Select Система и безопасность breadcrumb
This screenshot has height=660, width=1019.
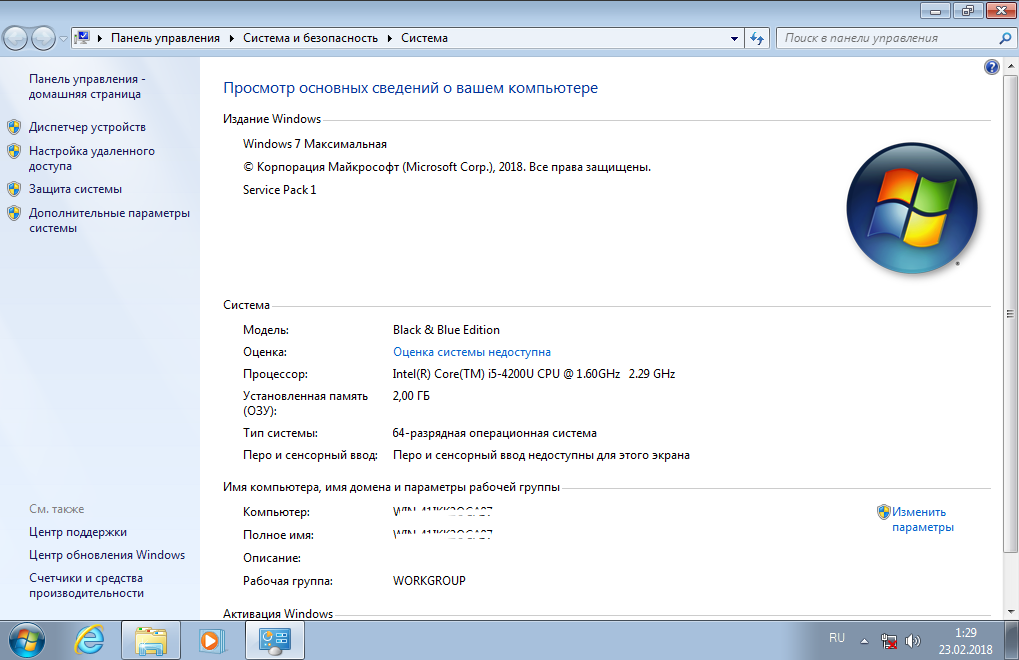coord(310,38)
